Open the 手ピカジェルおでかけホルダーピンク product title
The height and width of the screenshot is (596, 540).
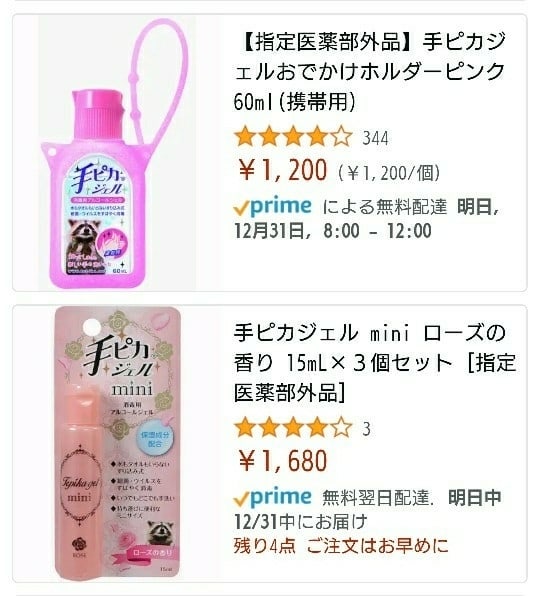[x=370, y=71]
